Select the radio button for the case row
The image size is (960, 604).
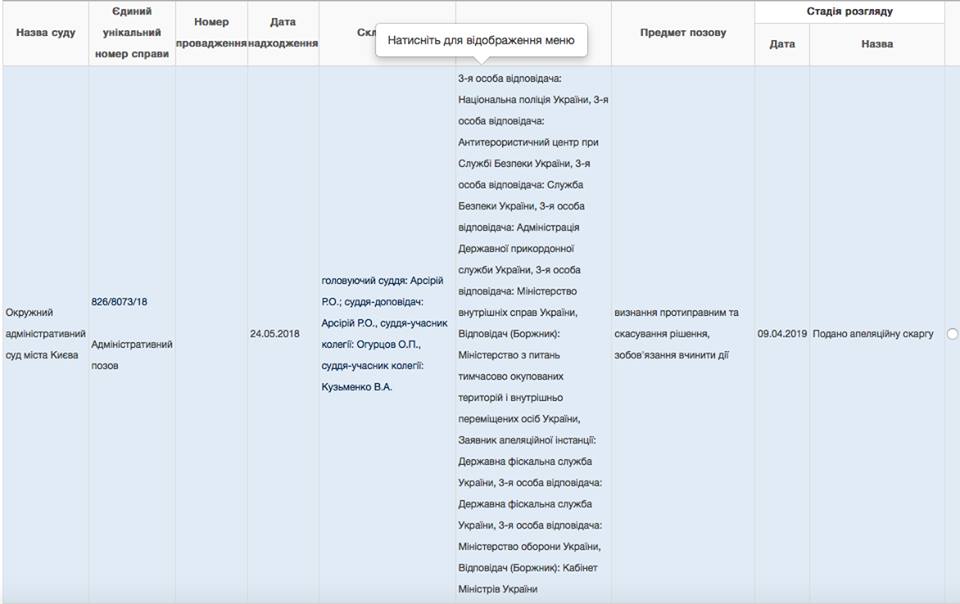tap(951, 334)
